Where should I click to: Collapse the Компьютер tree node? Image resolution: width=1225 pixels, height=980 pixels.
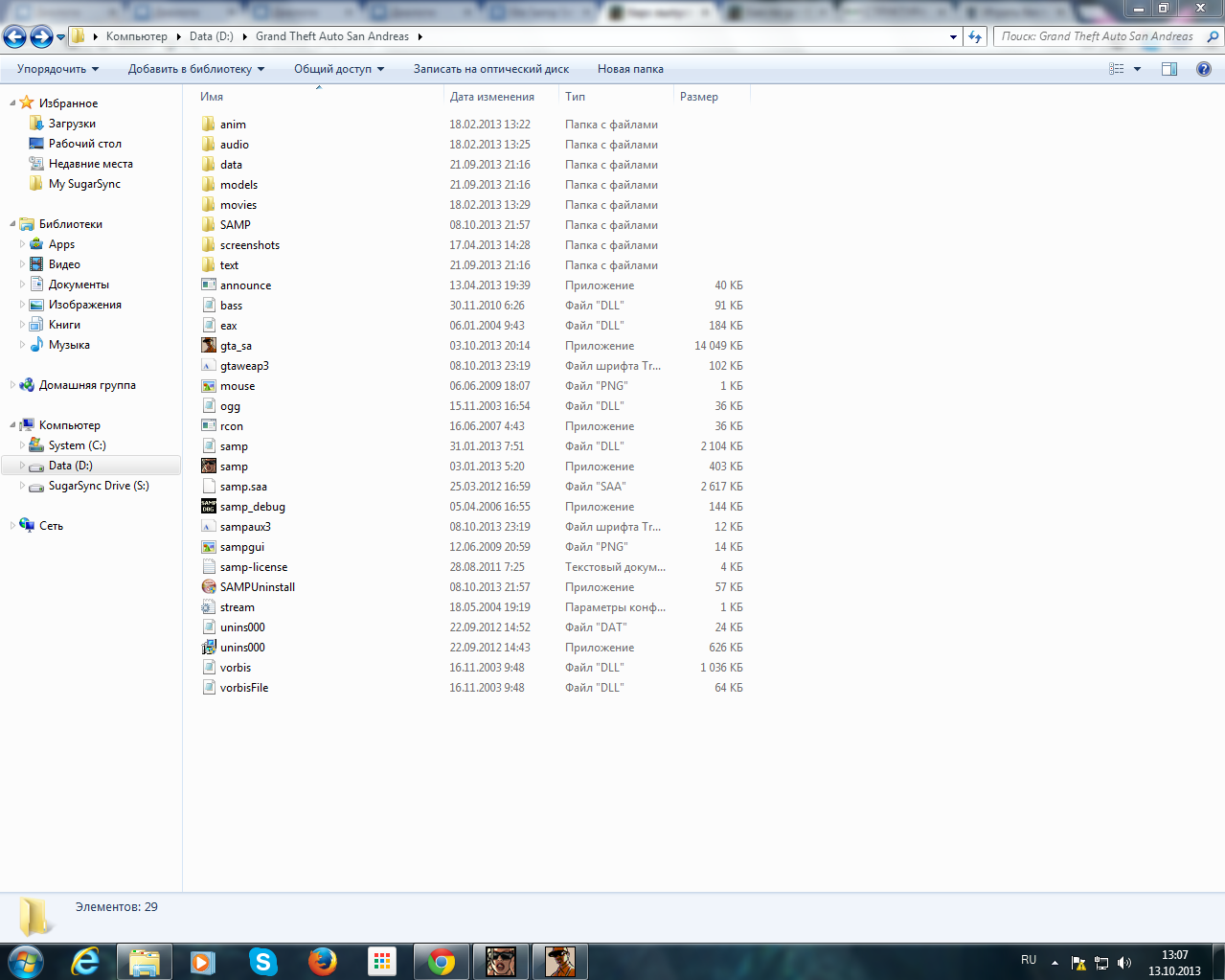(x=12, y=425)
